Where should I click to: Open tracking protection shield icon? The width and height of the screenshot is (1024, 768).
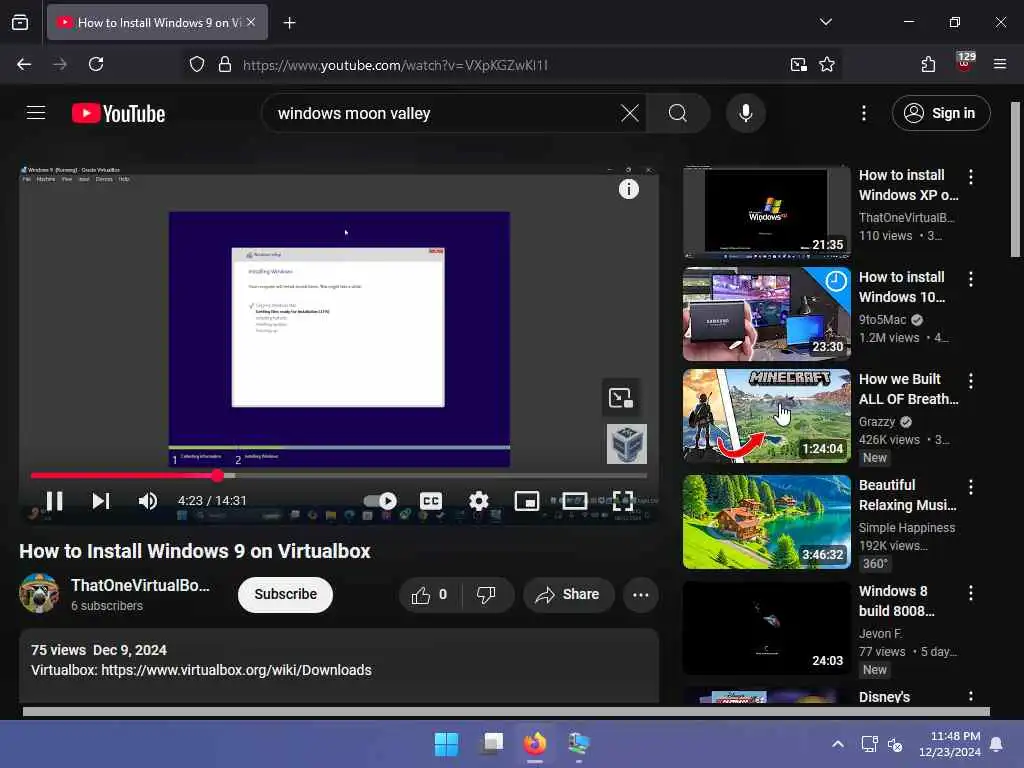coord(197,64)
